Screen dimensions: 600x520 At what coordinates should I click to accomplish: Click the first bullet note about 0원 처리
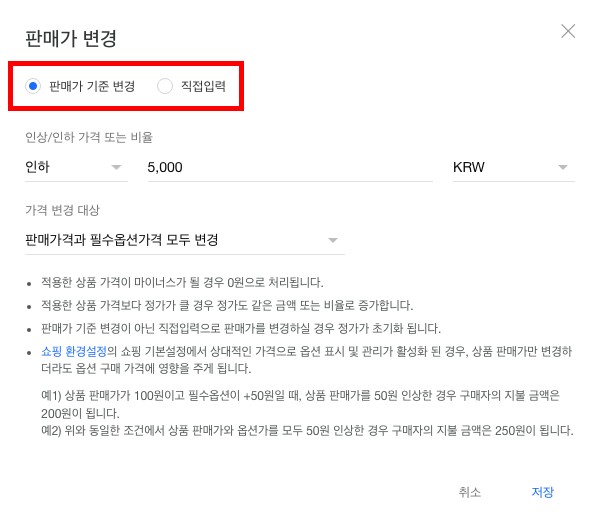coord(182,282)
